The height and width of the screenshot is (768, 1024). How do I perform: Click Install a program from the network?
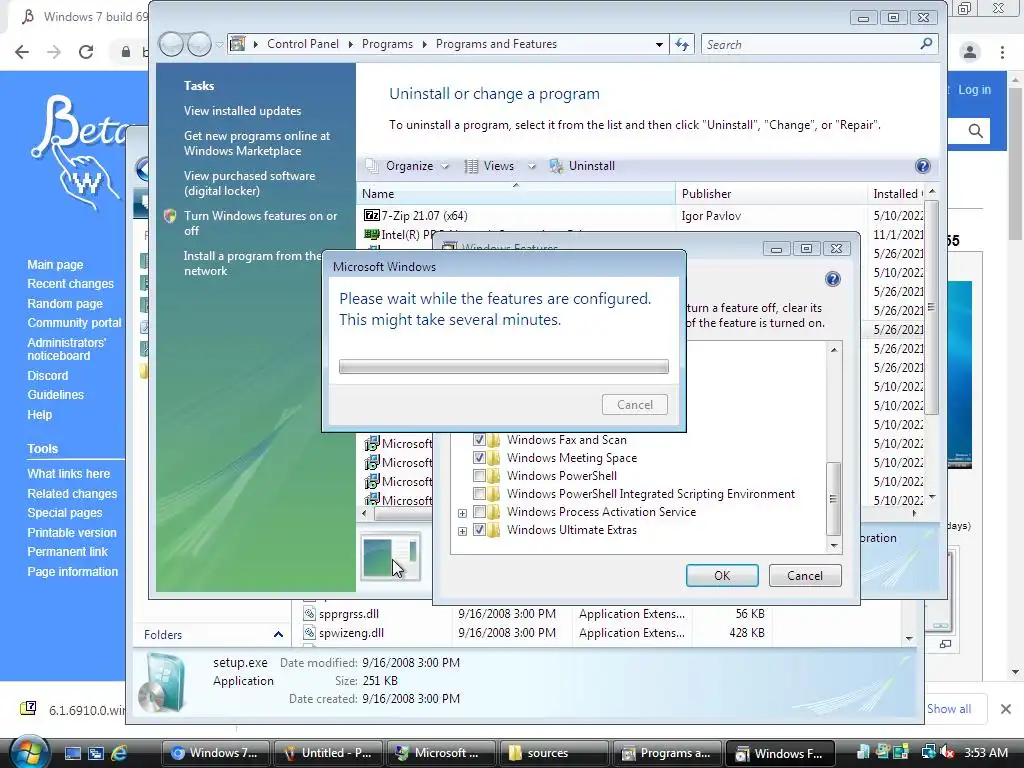tap(252, 263)
